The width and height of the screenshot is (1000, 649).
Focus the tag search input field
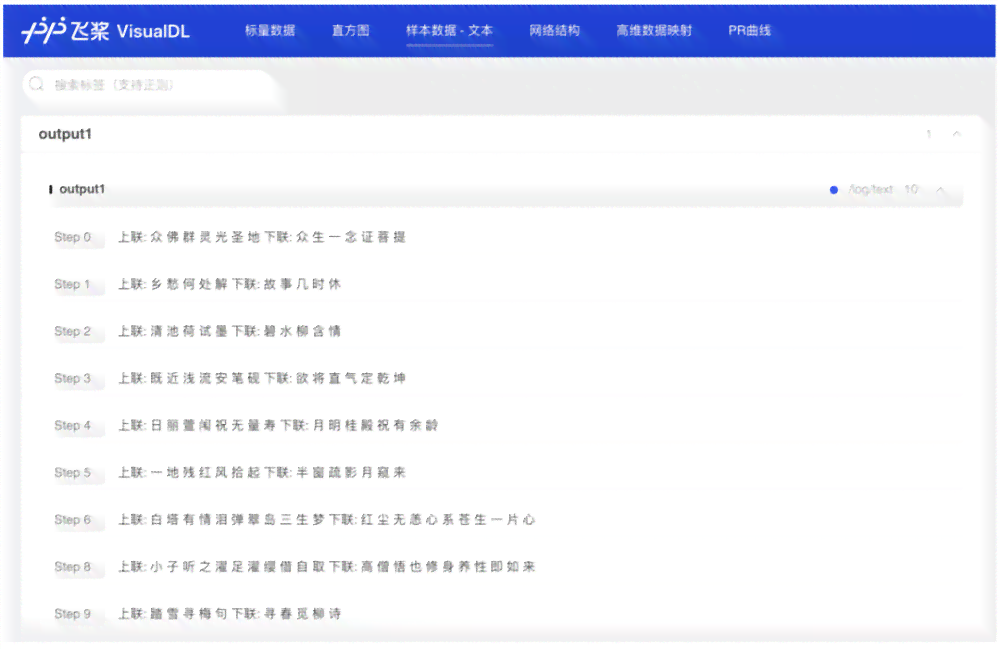pyautogui.click(x=151, y=85)
